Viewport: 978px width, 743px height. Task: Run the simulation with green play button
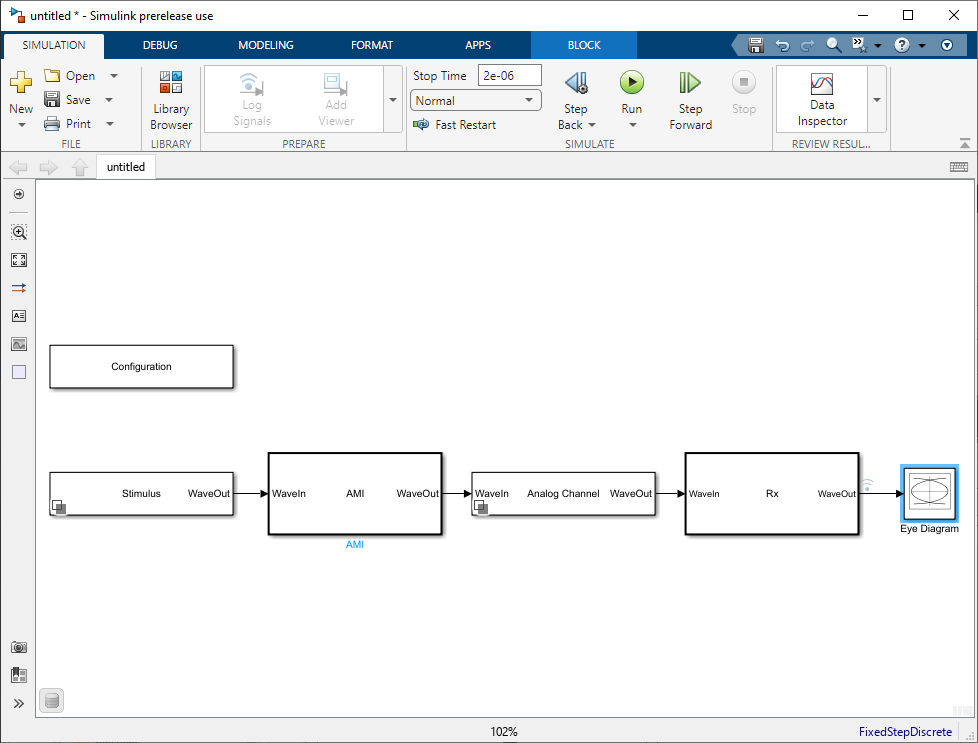[x=632, y=82]
